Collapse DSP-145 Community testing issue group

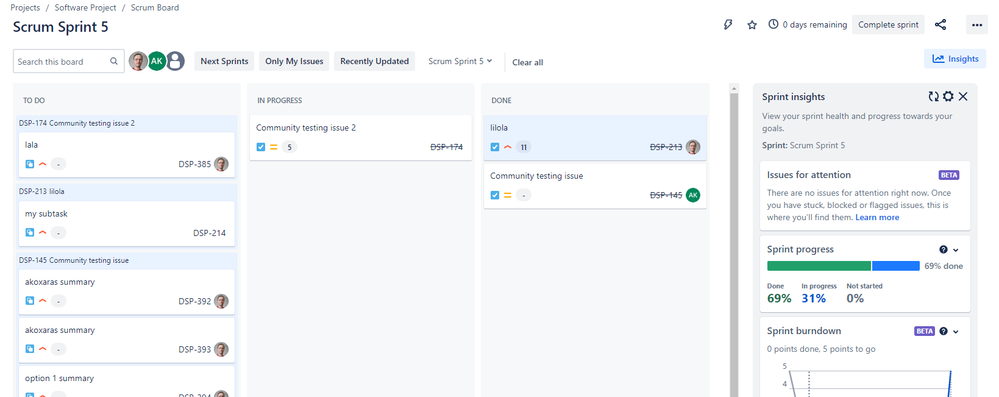click(126, 260)
